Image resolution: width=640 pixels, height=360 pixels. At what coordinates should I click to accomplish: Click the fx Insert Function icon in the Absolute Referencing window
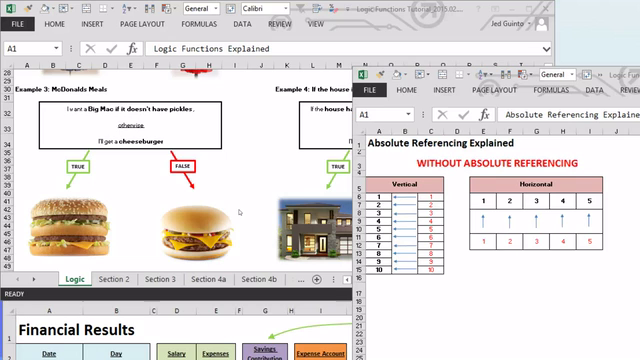tap(484, 115)
